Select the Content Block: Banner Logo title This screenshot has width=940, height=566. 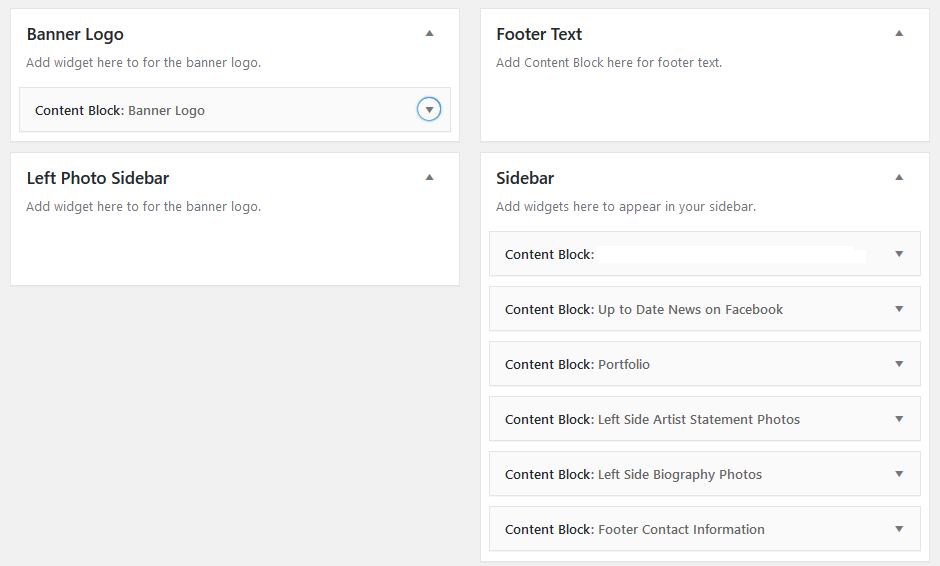coord(120,111)
